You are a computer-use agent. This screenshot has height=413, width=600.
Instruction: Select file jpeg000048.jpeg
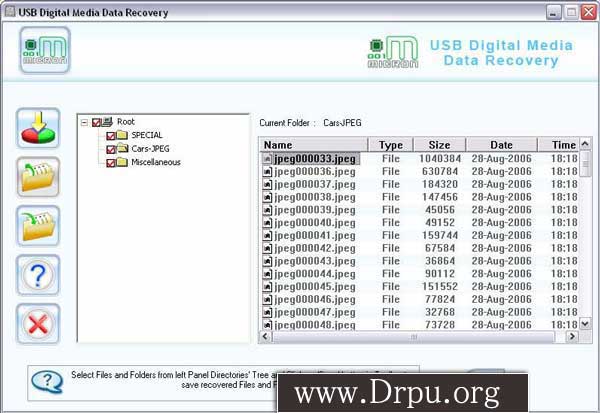tap(315, 325)
